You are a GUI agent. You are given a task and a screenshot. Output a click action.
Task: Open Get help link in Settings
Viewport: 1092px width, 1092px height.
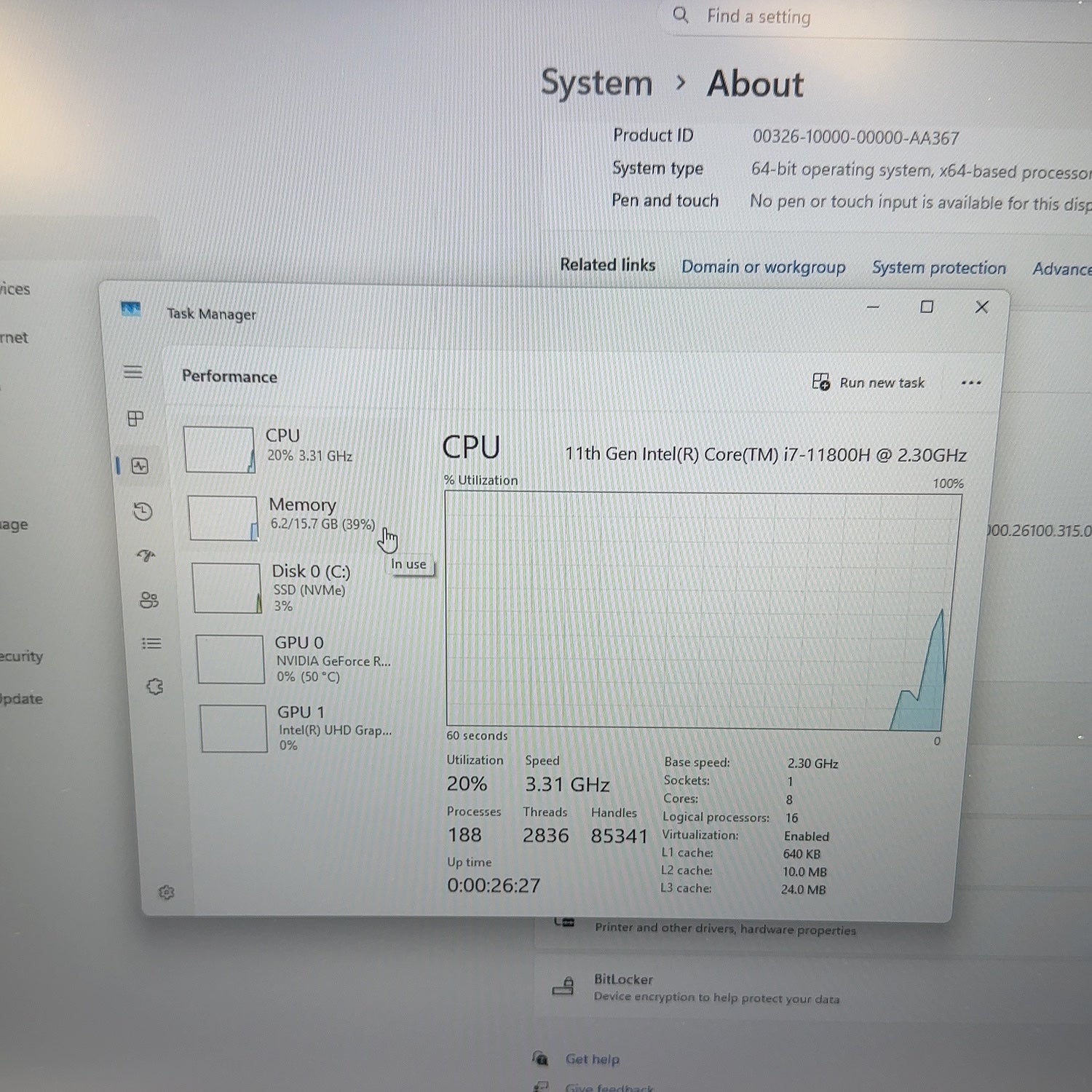(x=593, y=1059)
